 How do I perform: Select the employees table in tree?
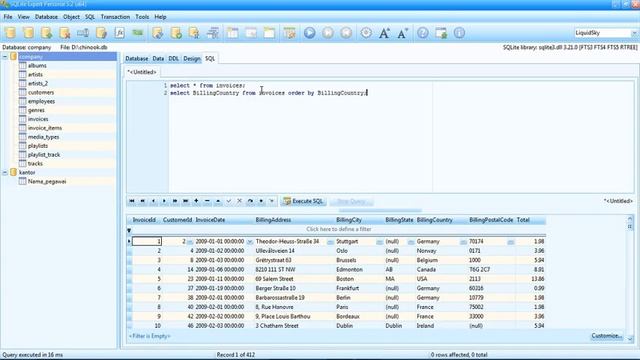tap(41, 101)
